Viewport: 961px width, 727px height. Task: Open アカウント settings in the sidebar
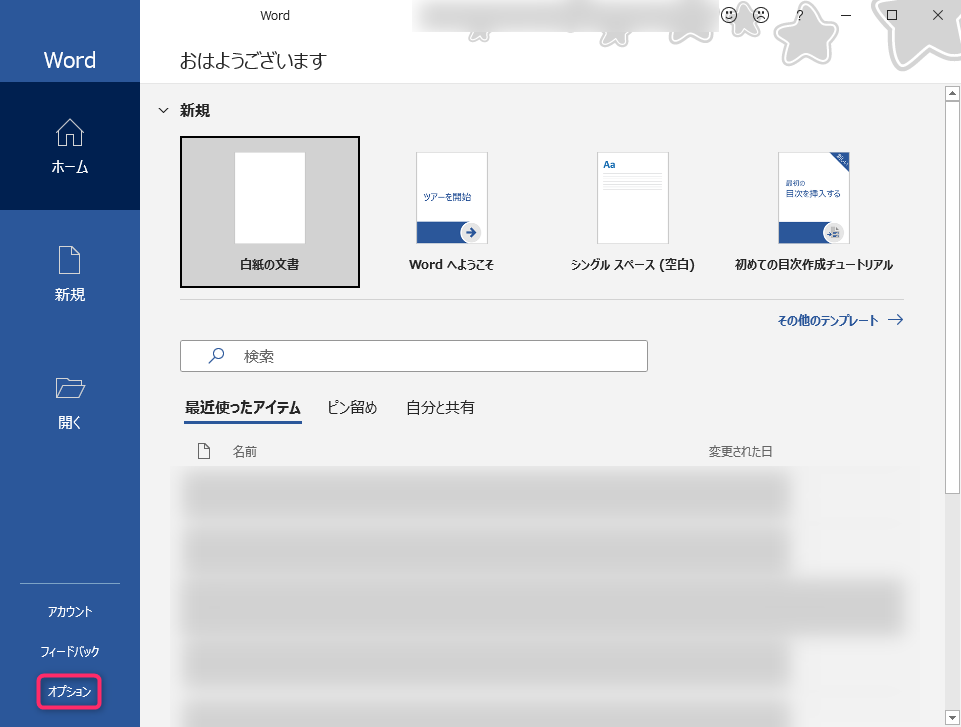pos(70,612)
